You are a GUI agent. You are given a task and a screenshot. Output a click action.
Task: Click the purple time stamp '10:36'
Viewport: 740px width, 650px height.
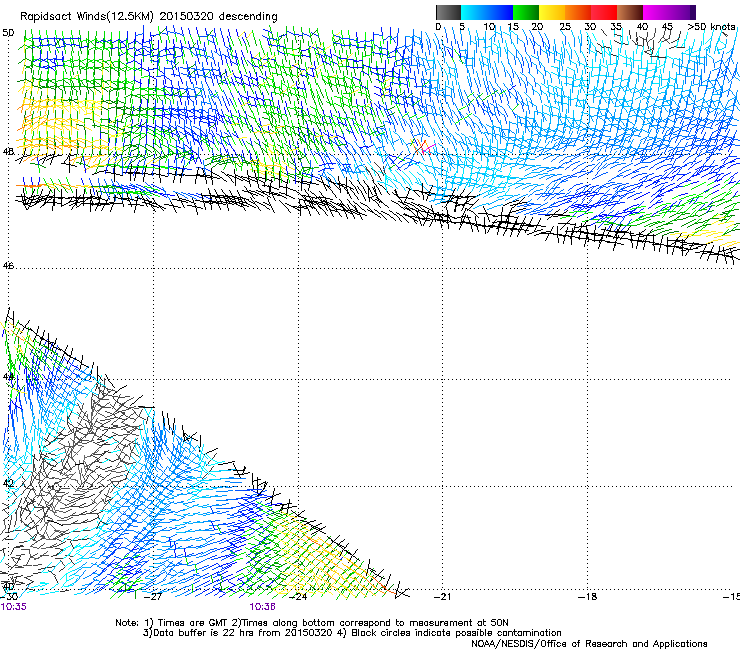point(262,607)
